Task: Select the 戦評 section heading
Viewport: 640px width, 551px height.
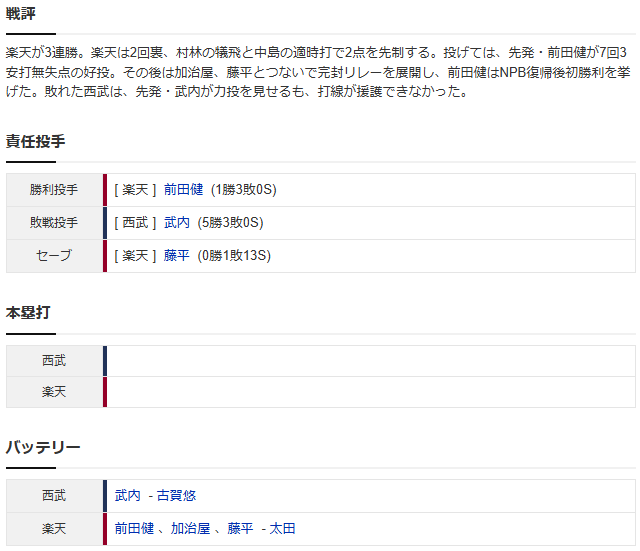Action: pyautogui.click(x=20, y=14)
